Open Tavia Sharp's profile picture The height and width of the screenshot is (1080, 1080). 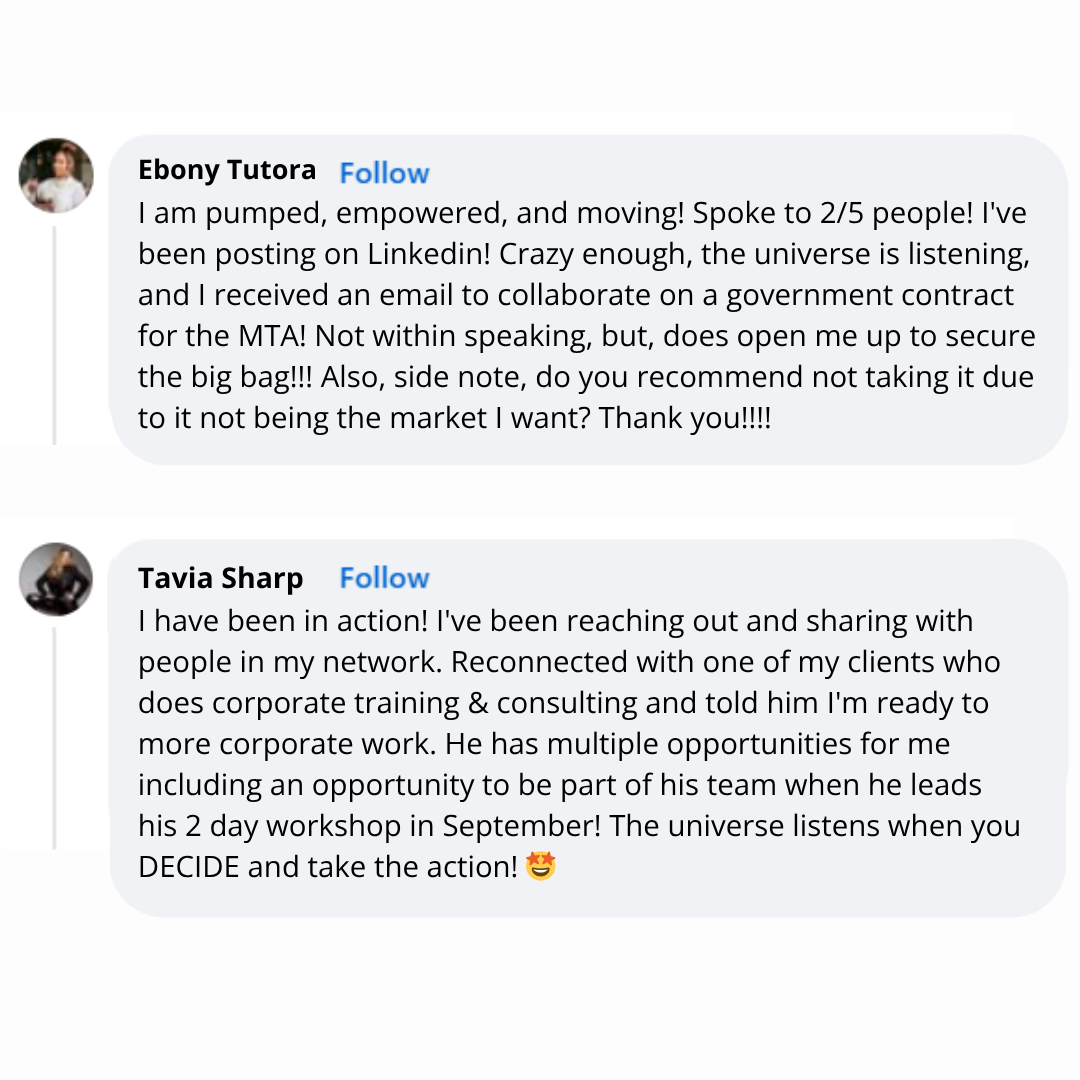pyautogui.click(x=56, y=579)
